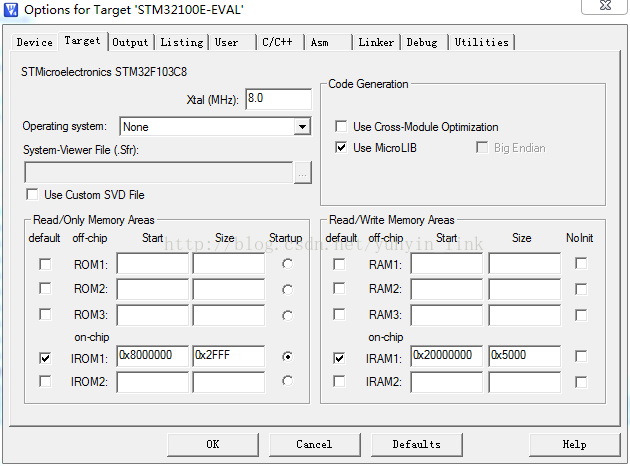630x466 pixels.
Task: Click the RAM2 Size field
Action: coord(525,289)
